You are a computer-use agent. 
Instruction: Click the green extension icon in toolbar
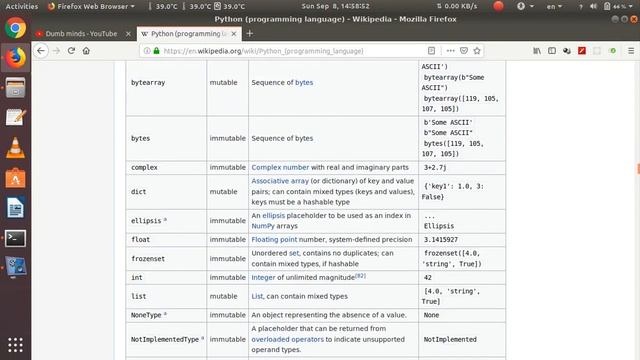612,51
